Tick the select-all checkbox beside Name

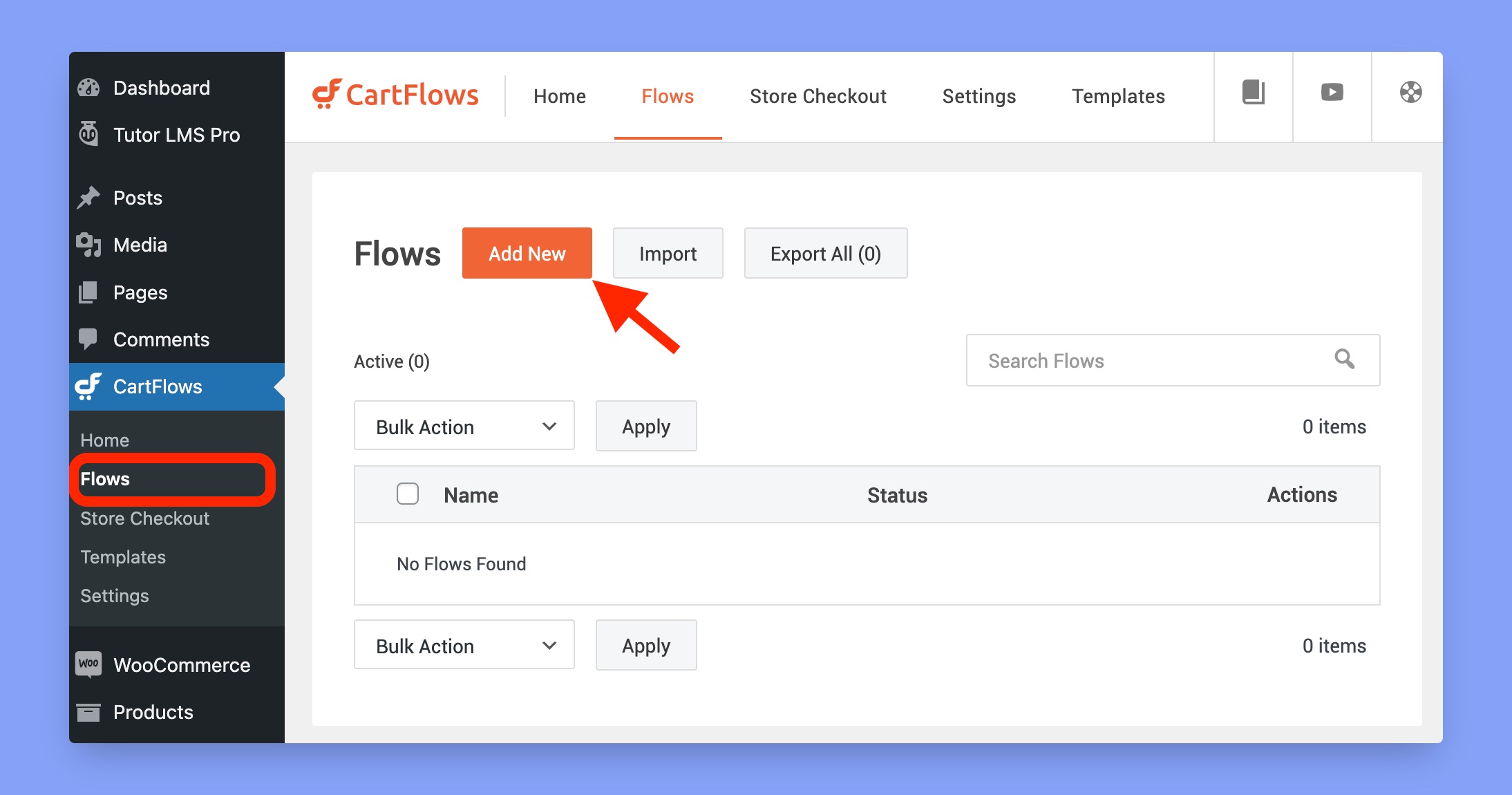408,494
